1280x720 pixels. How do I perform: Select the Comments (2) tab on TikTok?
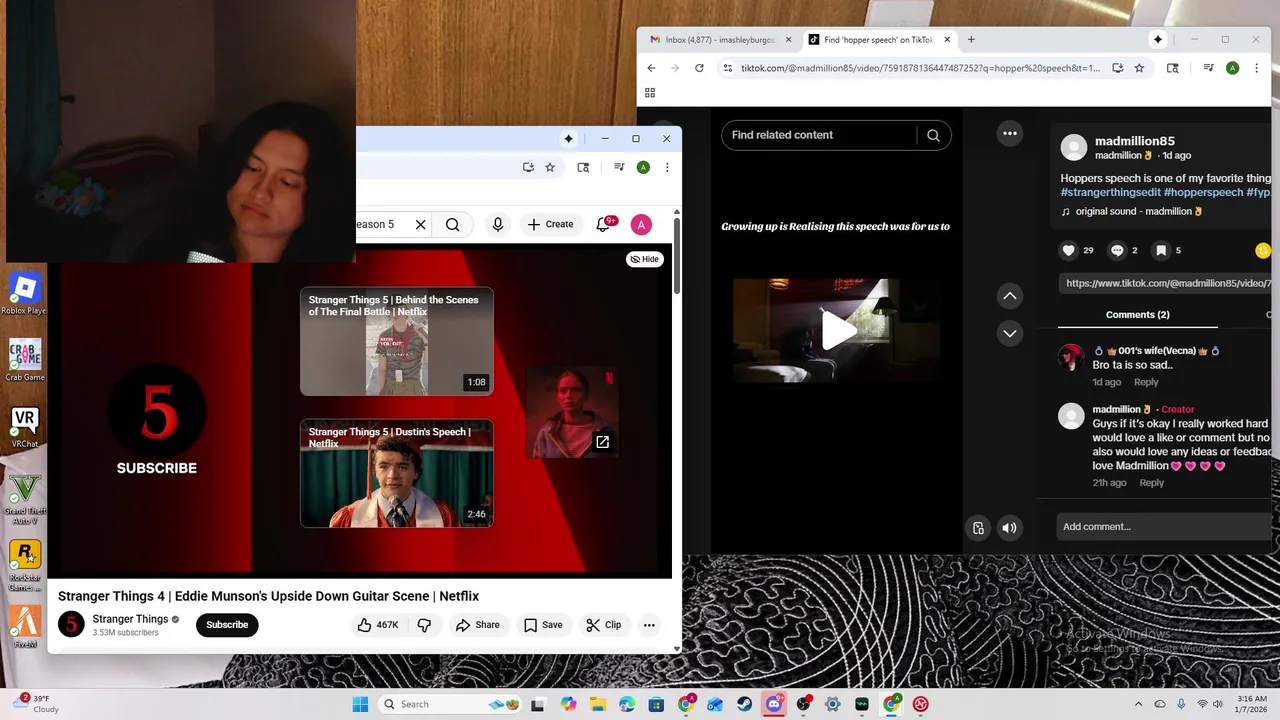tap(1138, 315)
